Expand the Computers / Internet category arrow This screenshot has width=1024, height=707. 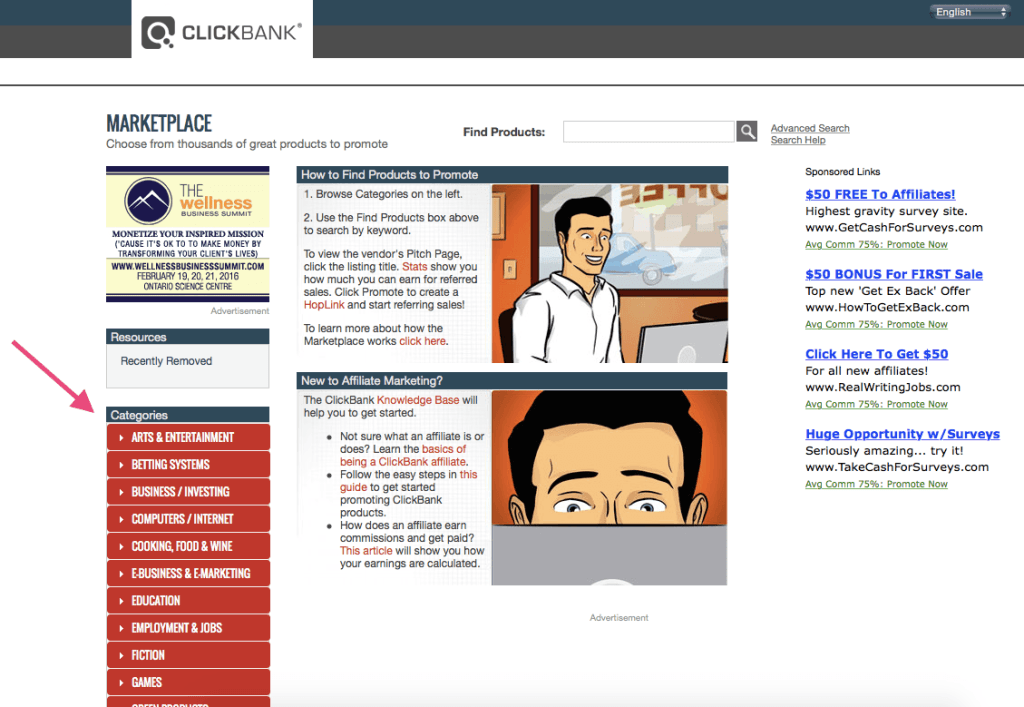coord(121,519)
